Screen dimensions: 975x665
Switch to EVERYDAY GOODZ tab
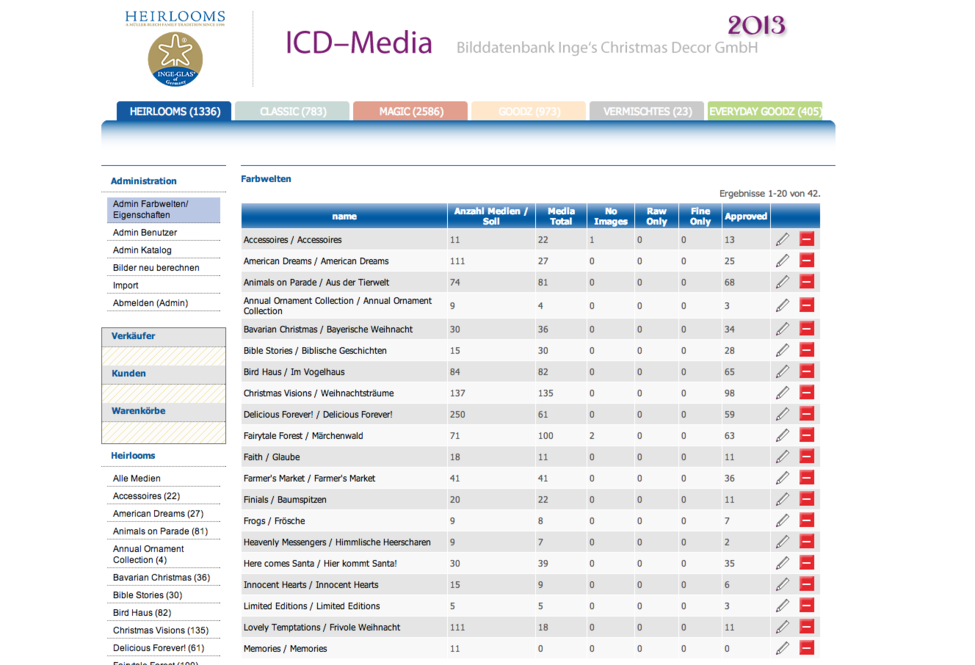click(765, 111)
